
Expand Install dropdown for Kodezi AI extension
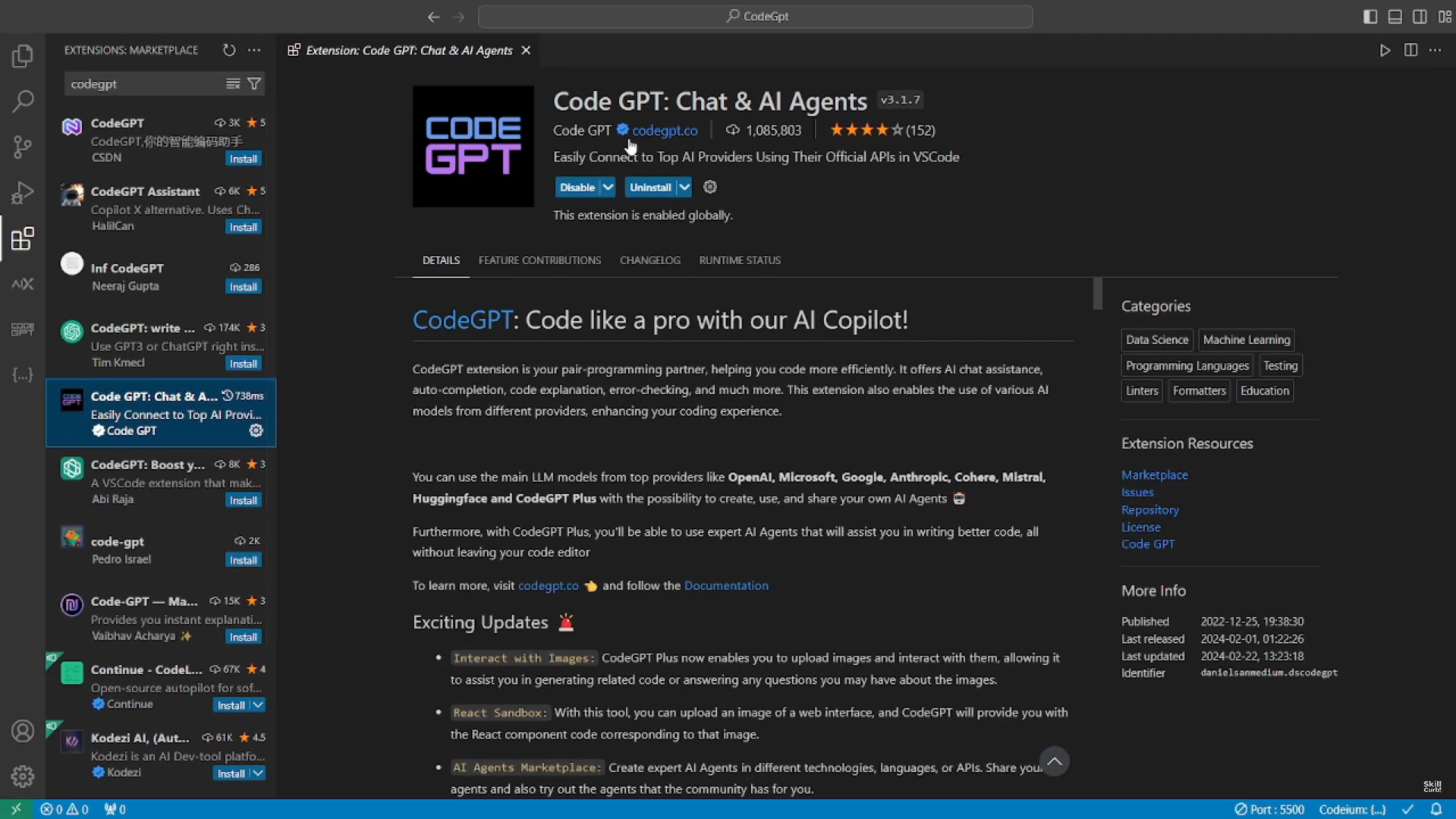click(x=258, y=773)
